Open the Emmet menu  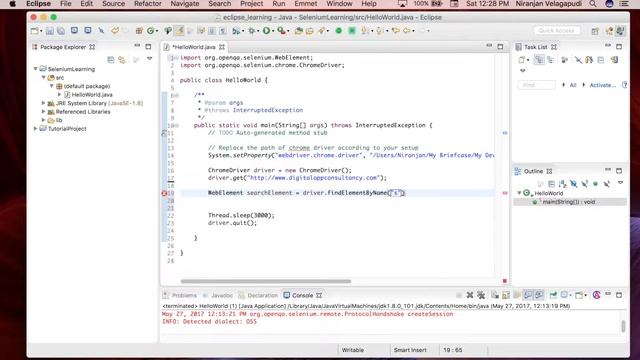tap(306, 4)
